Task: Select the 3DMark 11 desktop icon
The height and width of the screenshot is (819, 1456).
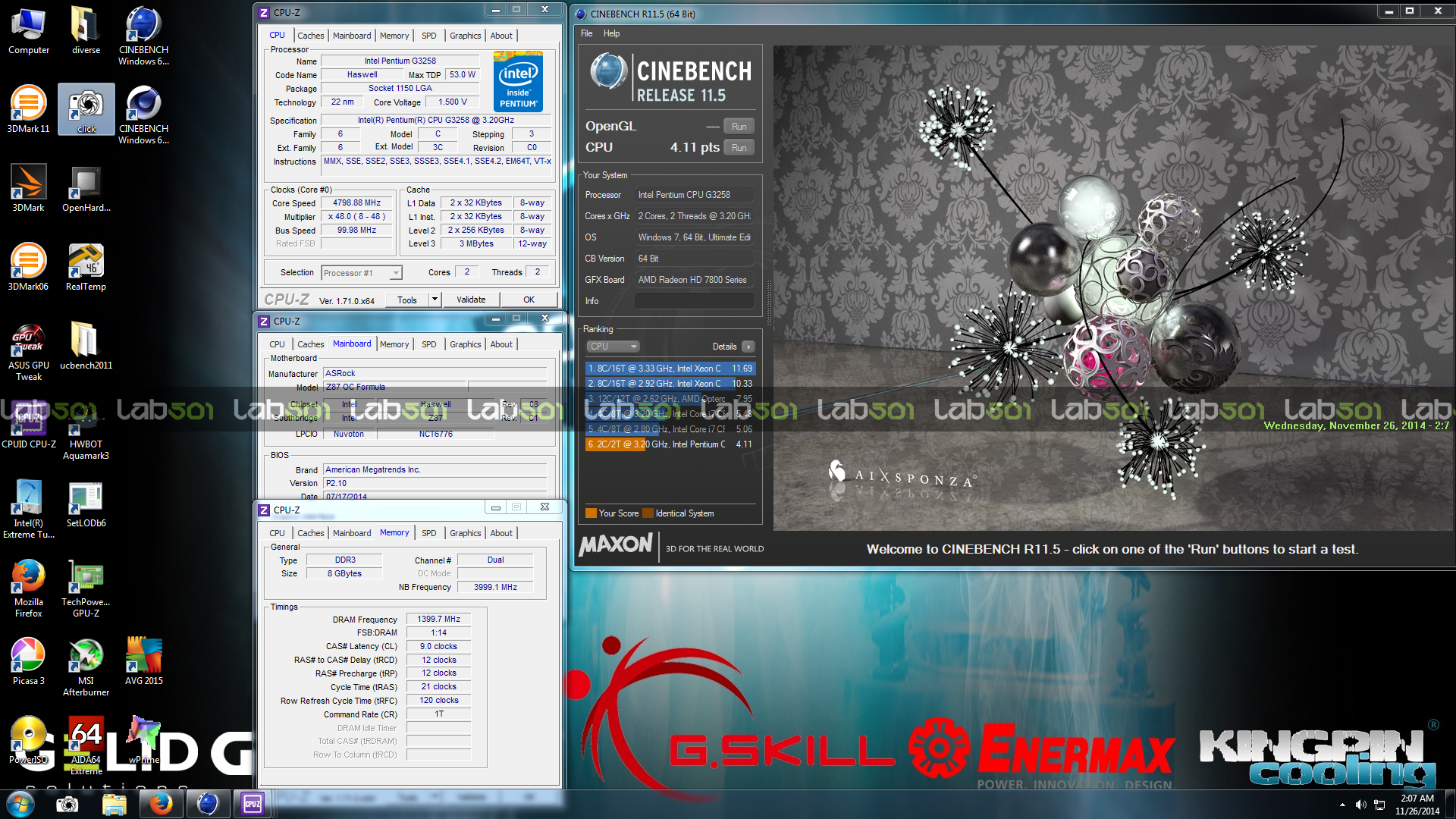Action: click(x=29, y=109)
